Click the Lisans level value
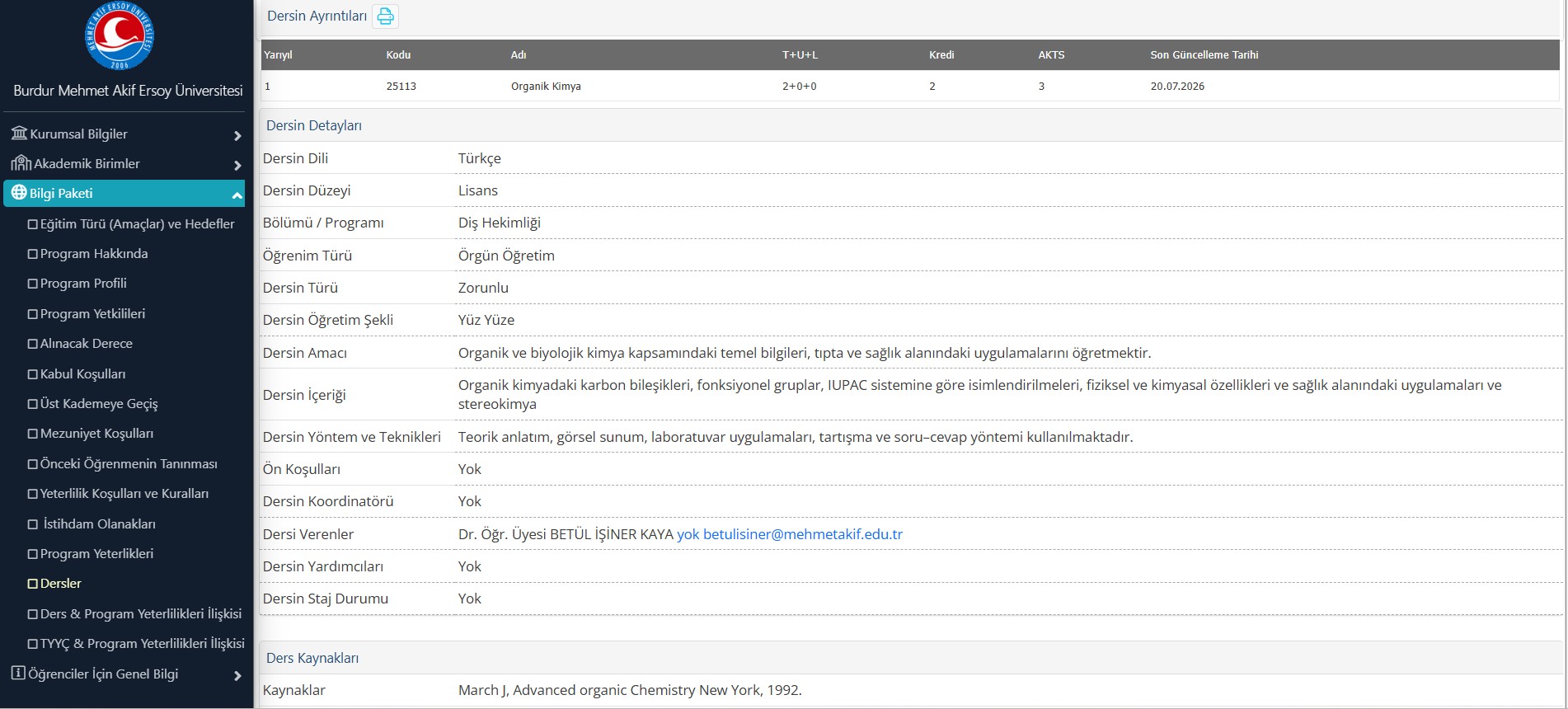1568x709 pixels. [478, 190]
